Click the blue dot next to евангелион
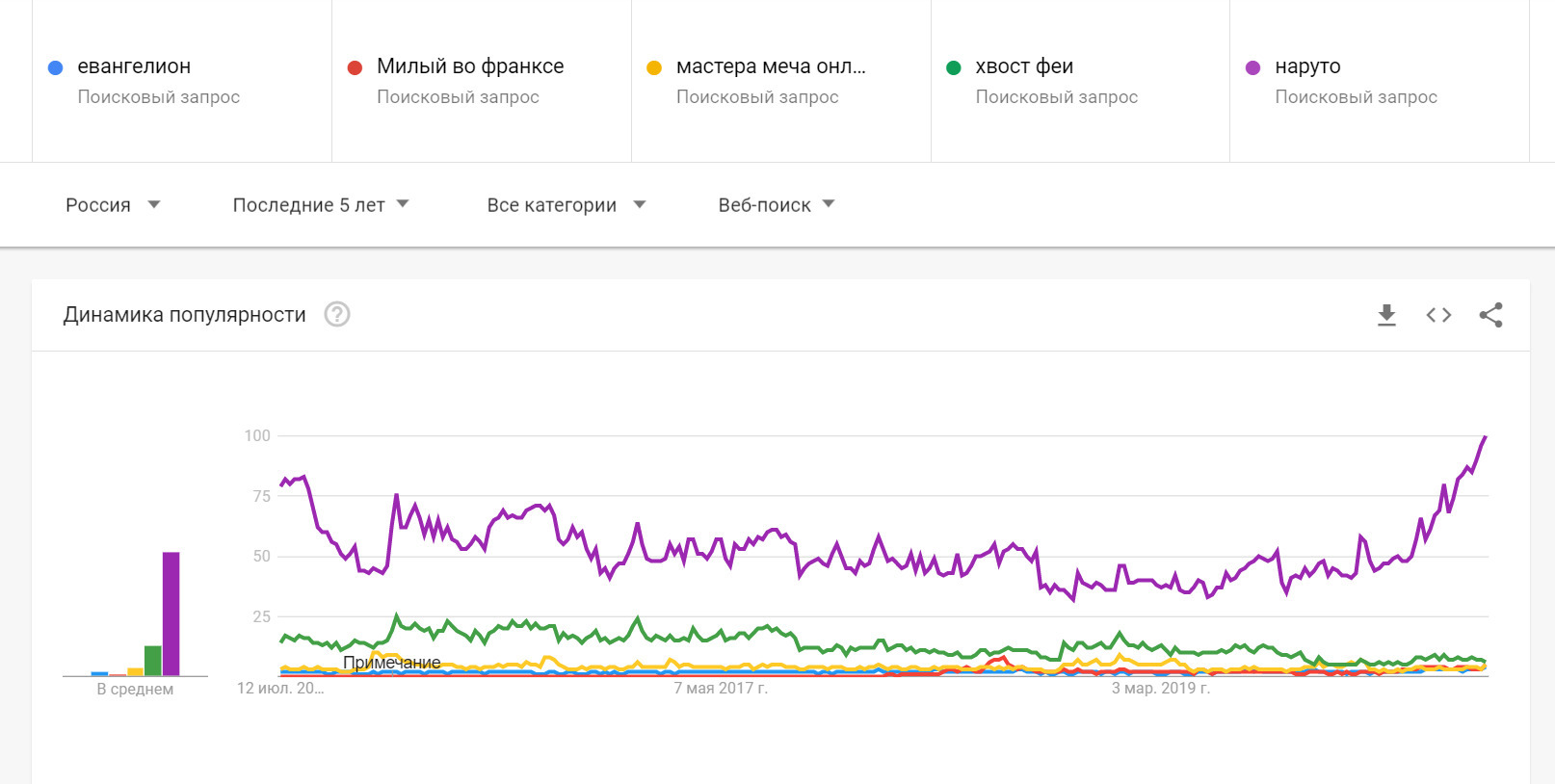This screenshot has height=784, width=1555. point(56,67)
